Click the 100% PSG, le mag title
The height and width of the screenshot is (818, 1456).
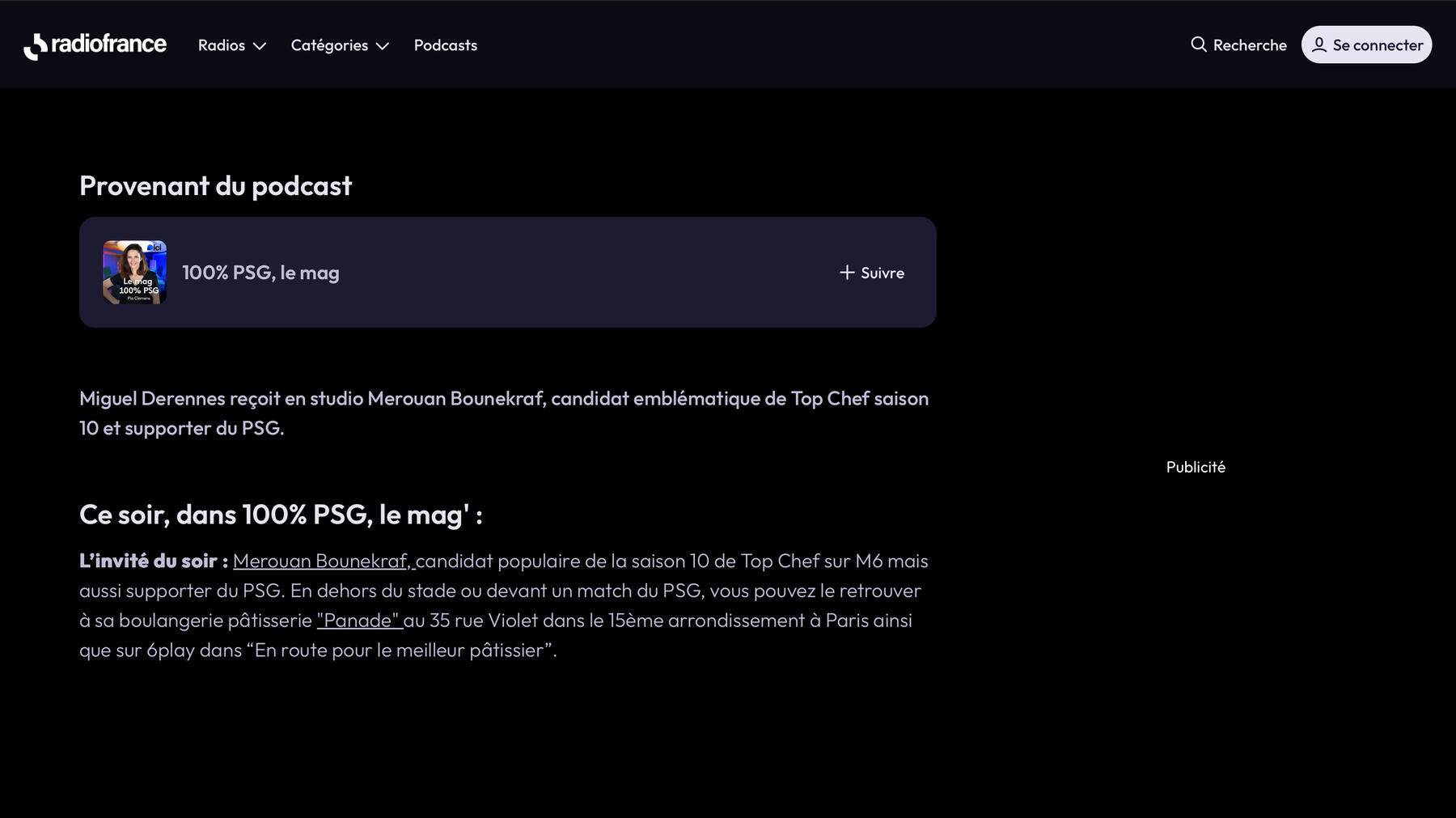tap(260, 273)
